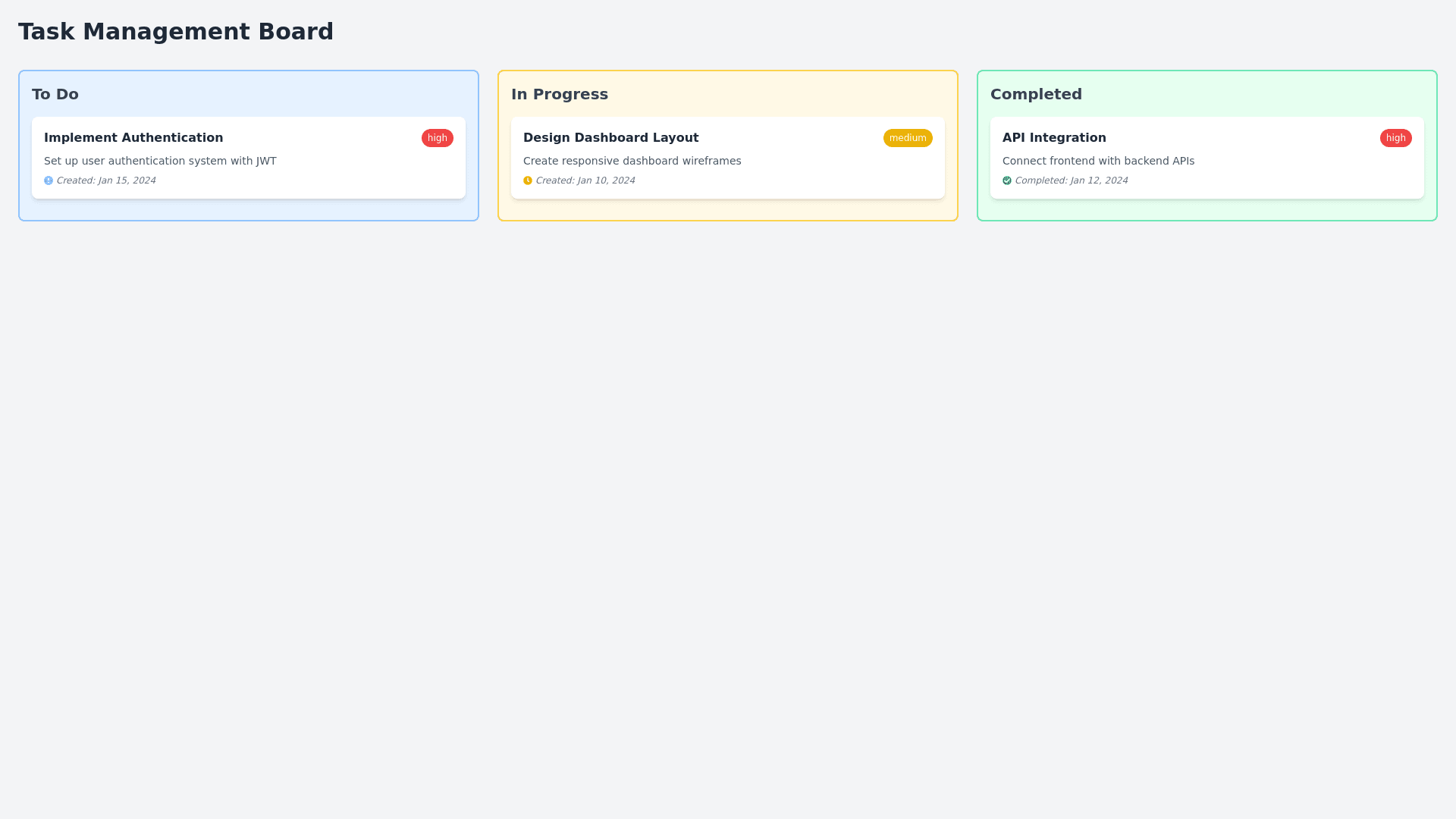The height and width of the screenshot is (819, 1456).
Task: Select the Design Dashboard Layout title
Action: pos(610,138)
